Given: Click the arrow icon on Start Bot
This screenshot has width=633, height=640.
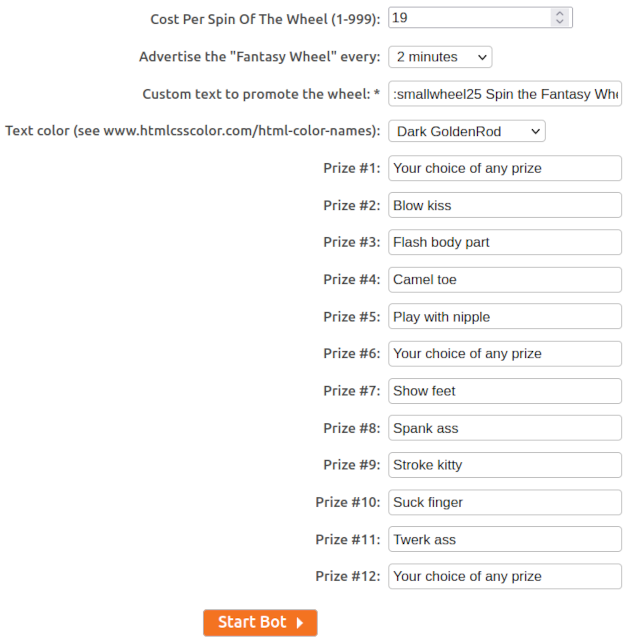Looking at the screenshot, I should pos(300,623).
